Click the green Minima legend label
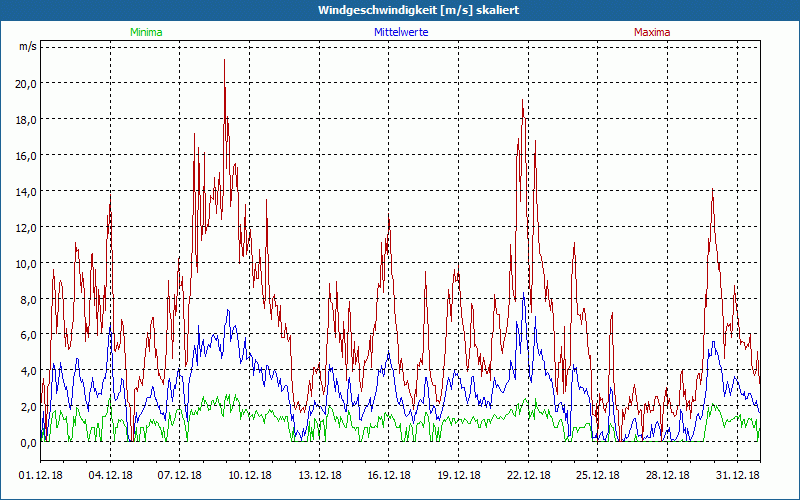800x500 pixels. 146,32
